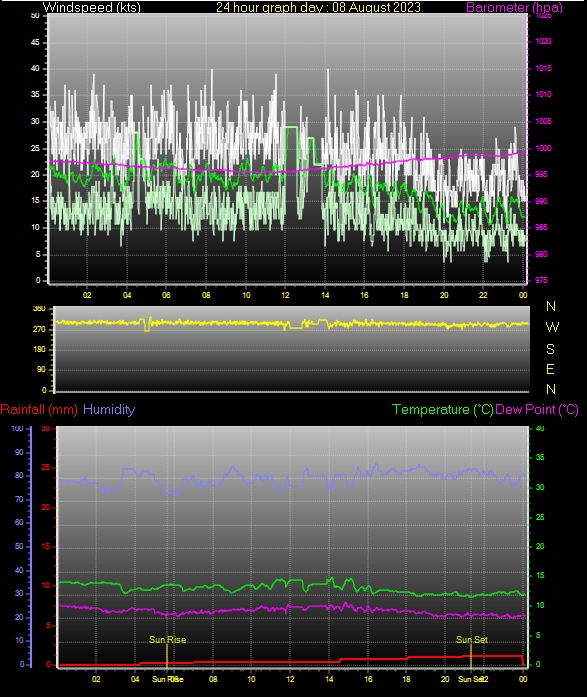Select the Rainfall (mm) legend label

(39, 409)
